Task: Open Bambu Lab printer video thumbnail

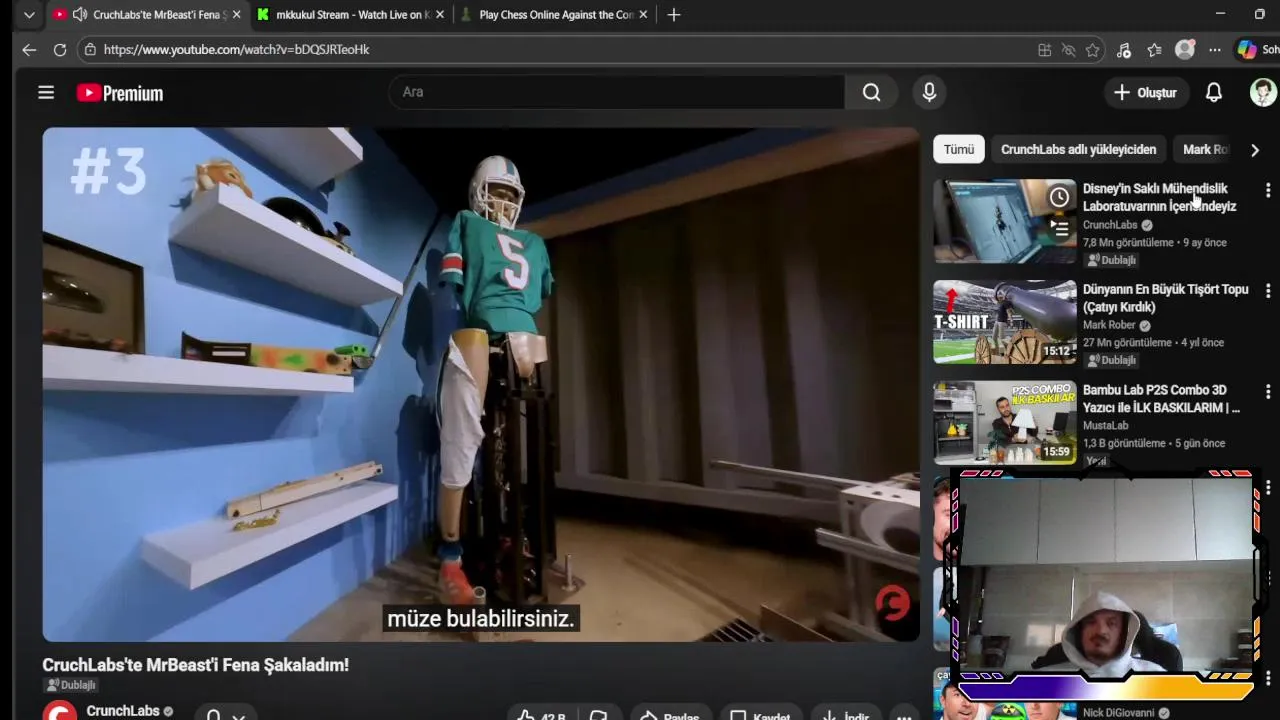Action: 1004,422
